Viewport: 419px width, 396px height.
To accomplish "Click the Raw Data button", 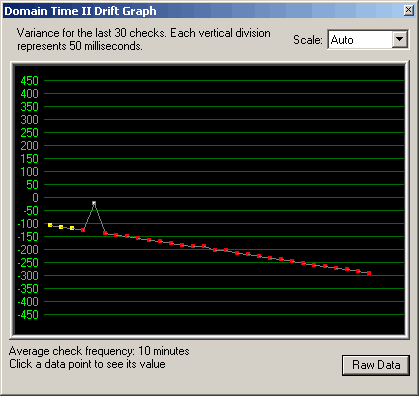I will pos(376,365).
